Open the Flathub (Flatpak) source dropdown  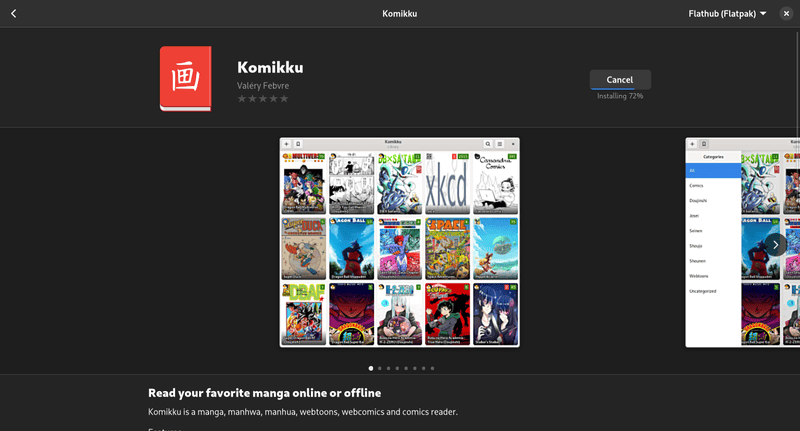pyautogui.click(x=727, y=13)
